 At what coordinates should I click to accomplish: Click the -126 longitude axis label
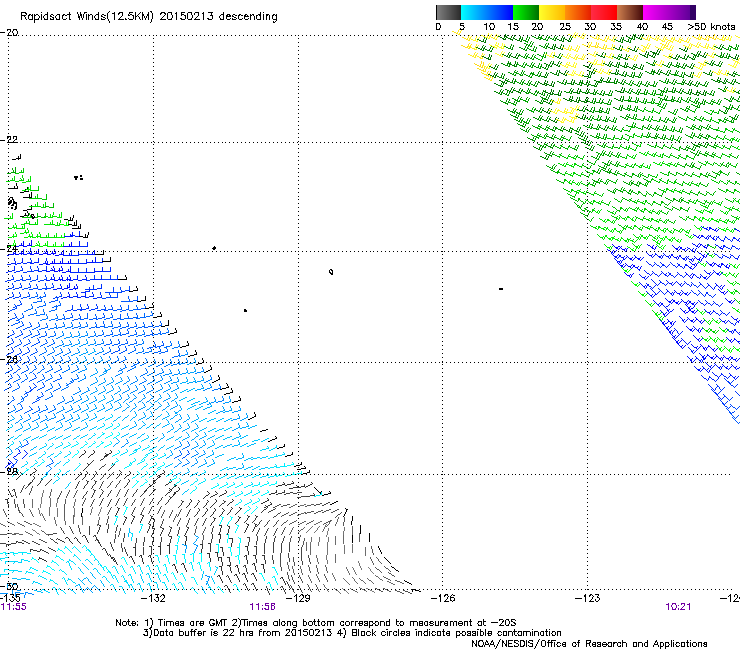pos(443,598)
